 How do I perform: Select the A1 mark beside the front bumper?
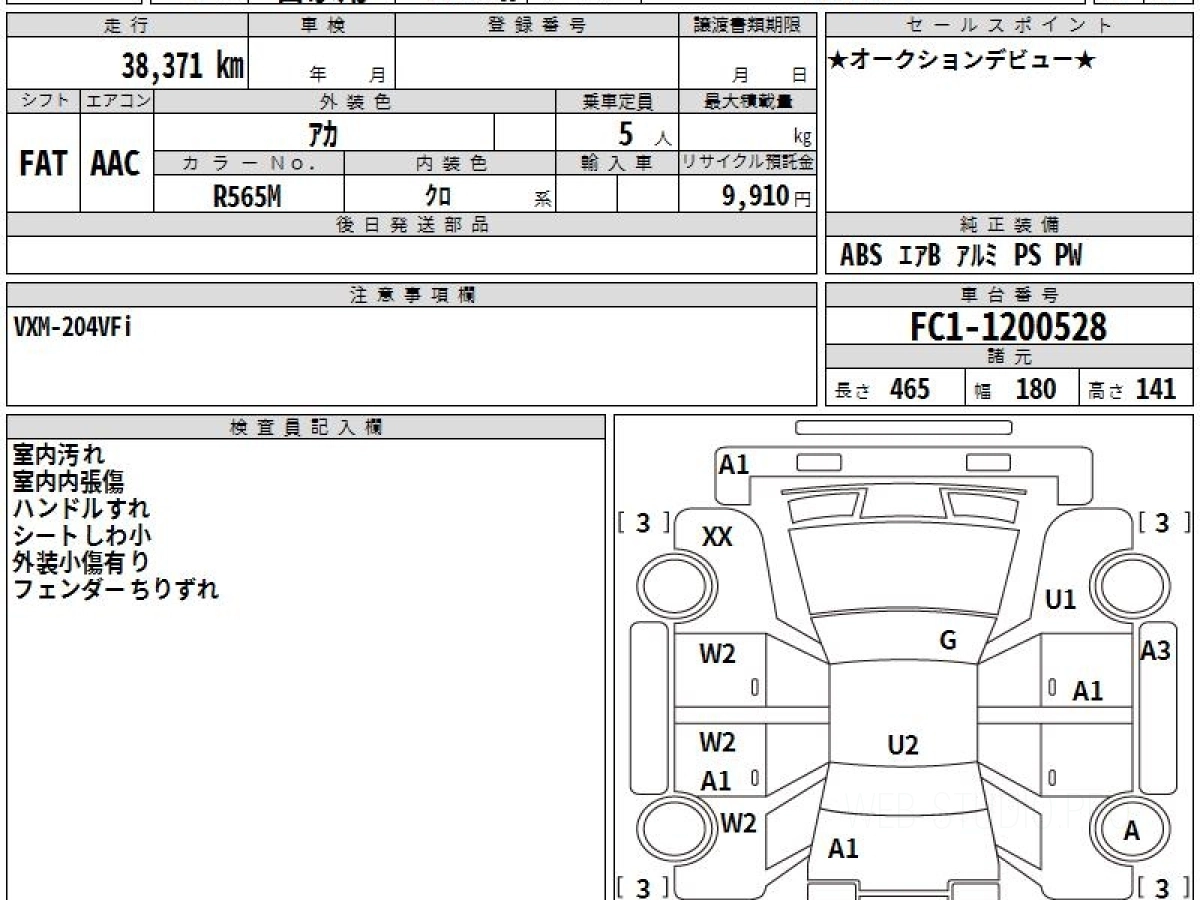(735, 464)
